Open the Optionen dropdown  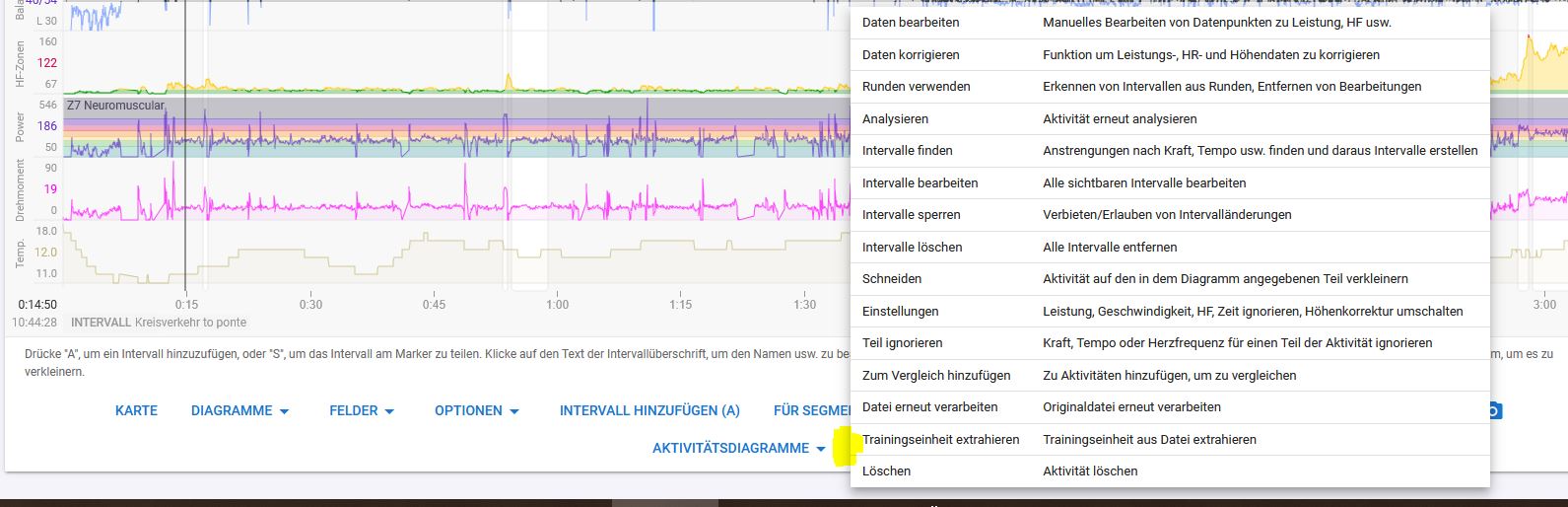coord(477,410)
